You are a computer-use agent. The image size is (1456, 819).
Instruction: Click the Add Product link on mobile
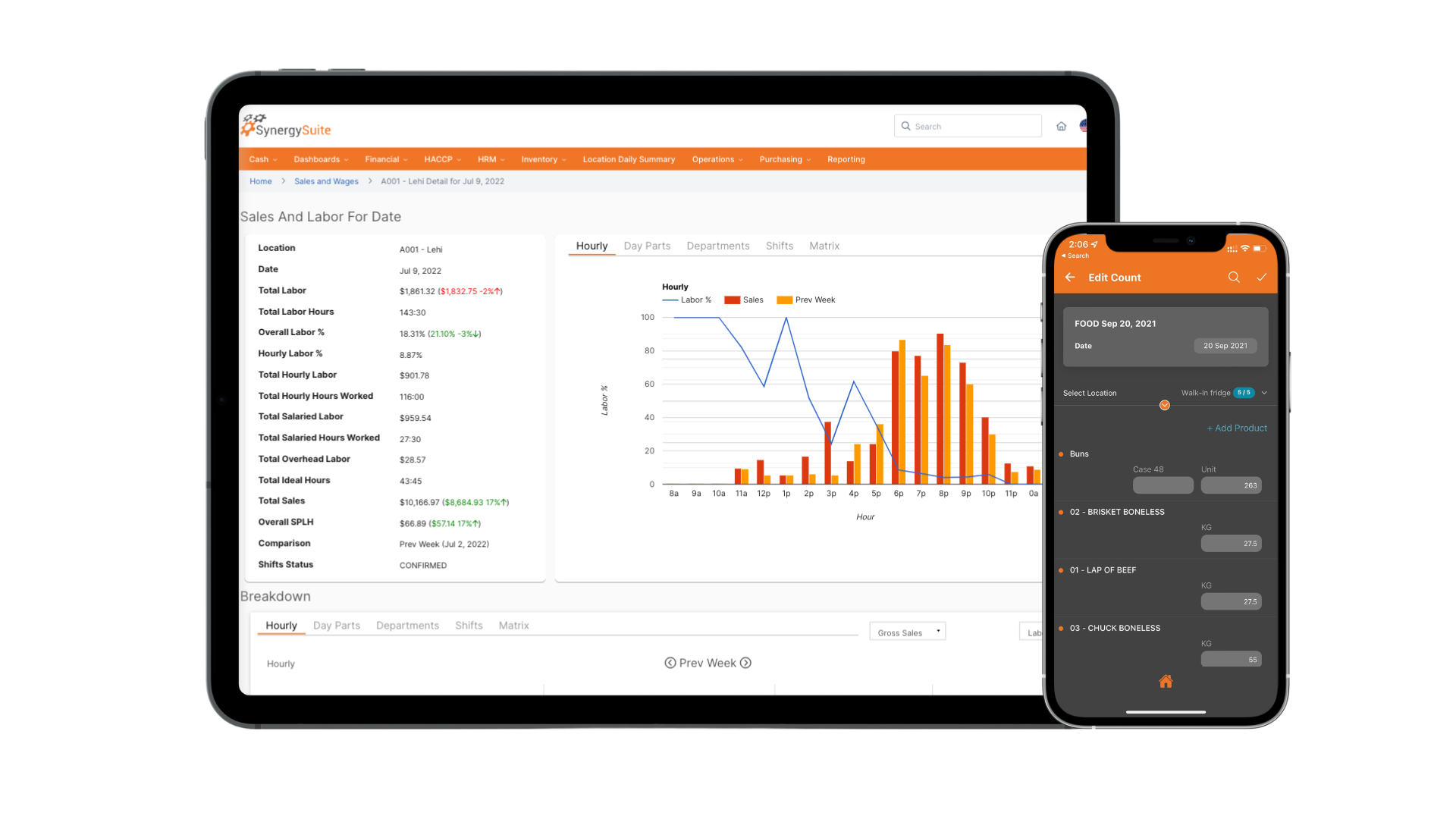1237,428
